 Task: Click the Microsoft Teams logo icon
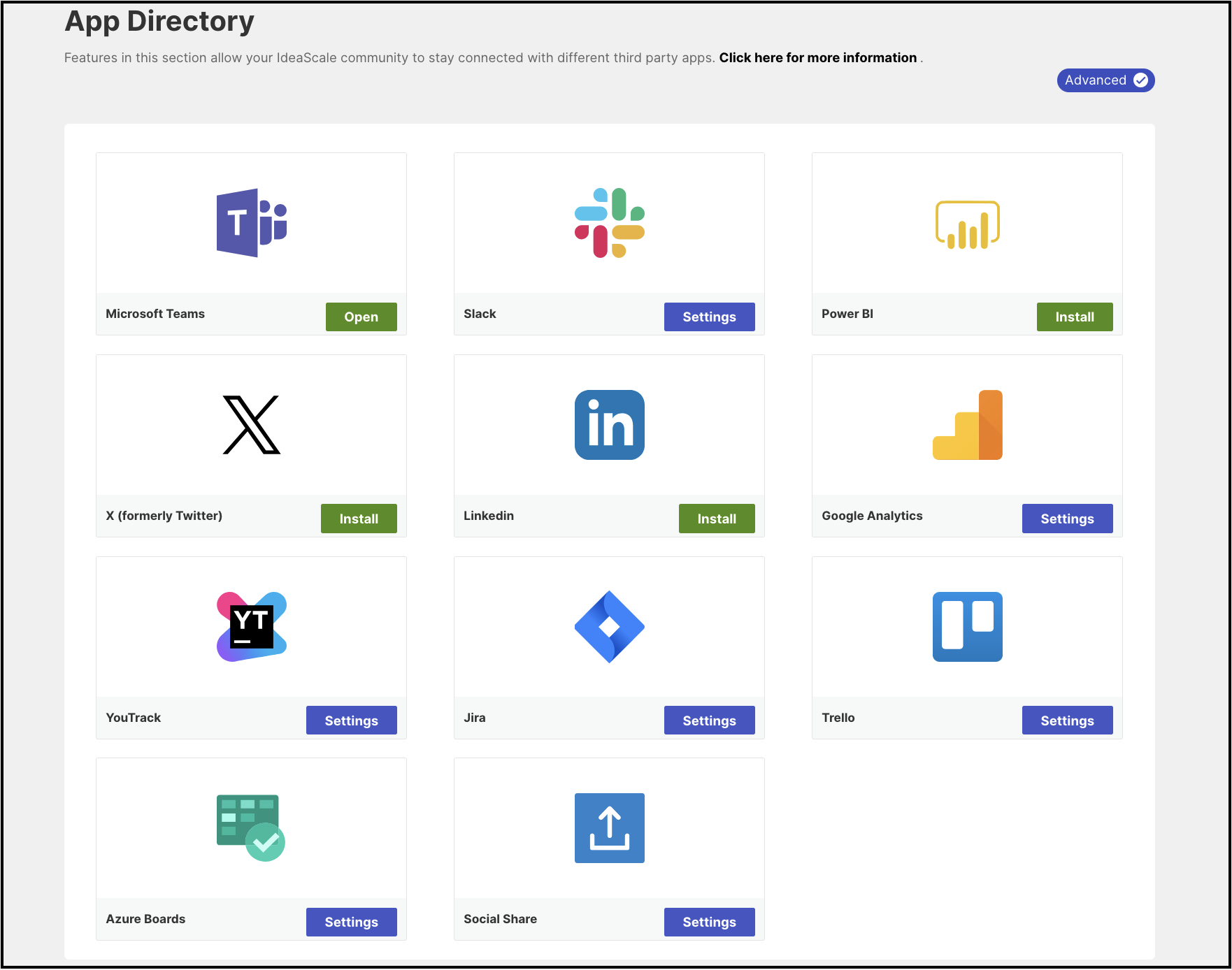[x=252, y=223]
